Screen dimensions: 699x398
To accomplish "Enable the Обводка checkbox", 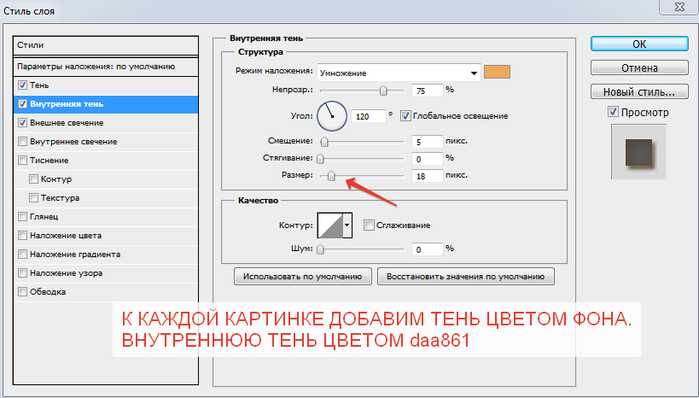I will (22, 292).
